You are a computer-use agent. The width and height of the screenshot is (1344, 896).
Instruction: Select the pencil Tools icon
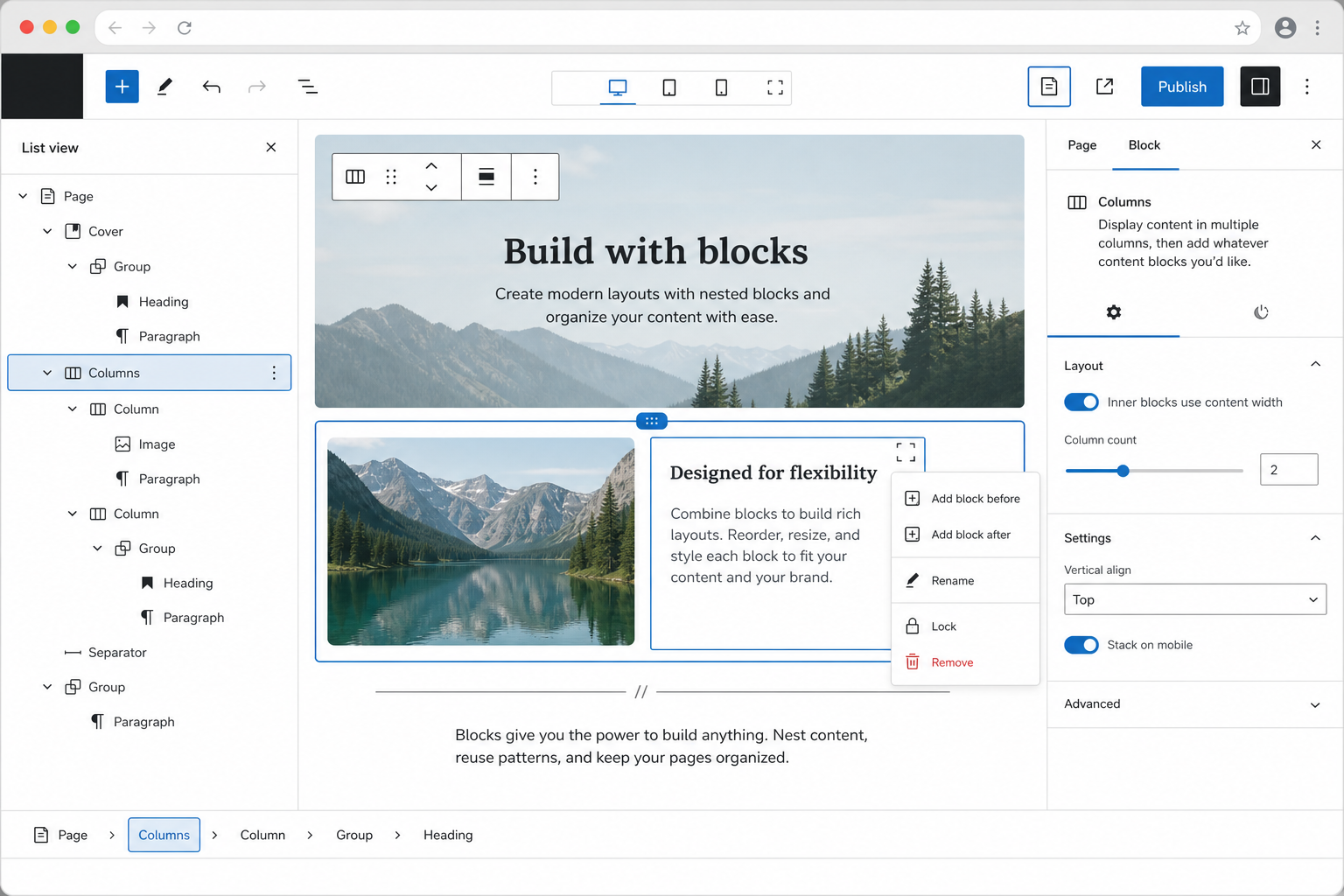[x=164, y=87]
